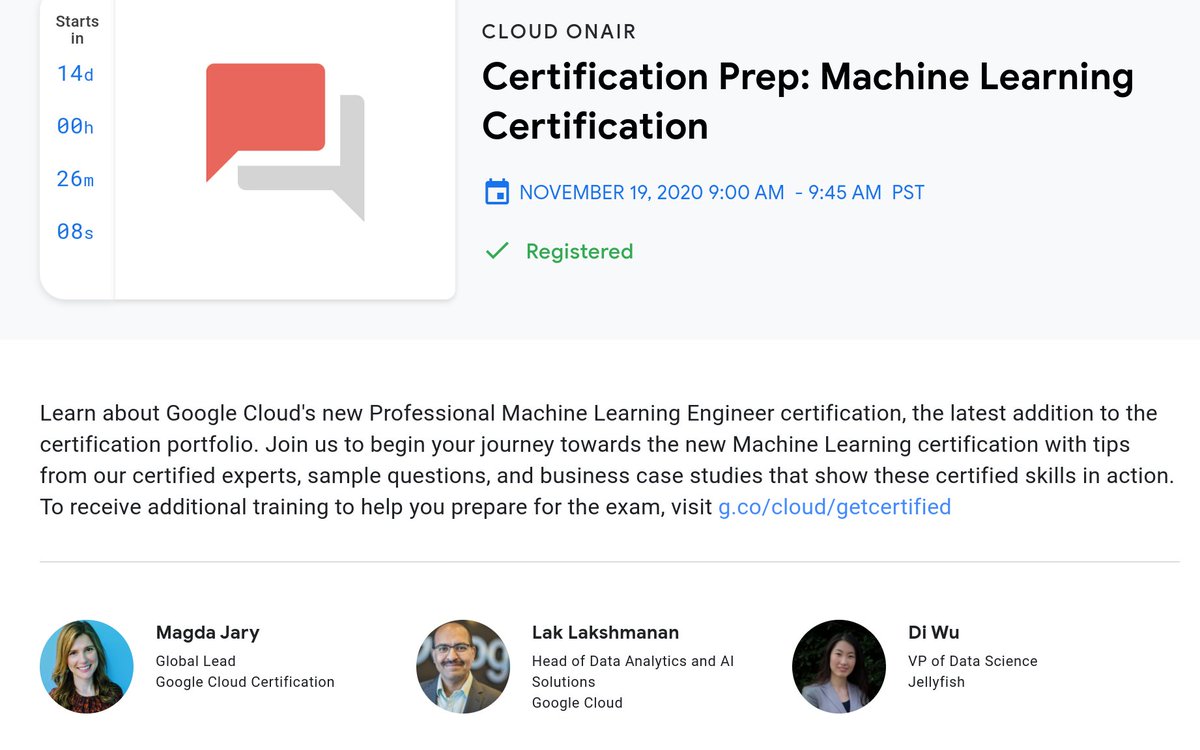Screen dimensions: 1200x750
Task: Click Google Cloud Certification under Magda Jary
Action: [245, 682]
